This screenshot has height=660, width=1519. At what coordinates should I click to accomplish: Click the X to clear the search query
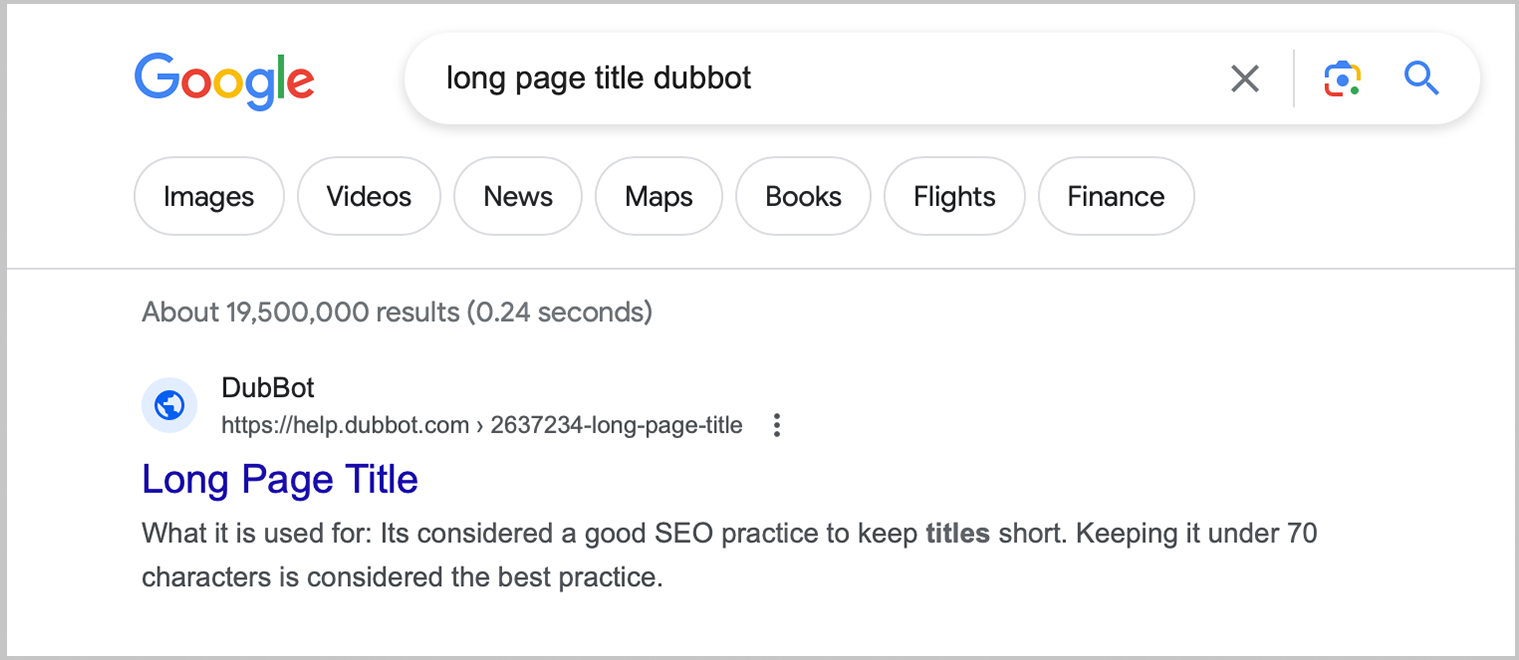[x=1244, y=78]
